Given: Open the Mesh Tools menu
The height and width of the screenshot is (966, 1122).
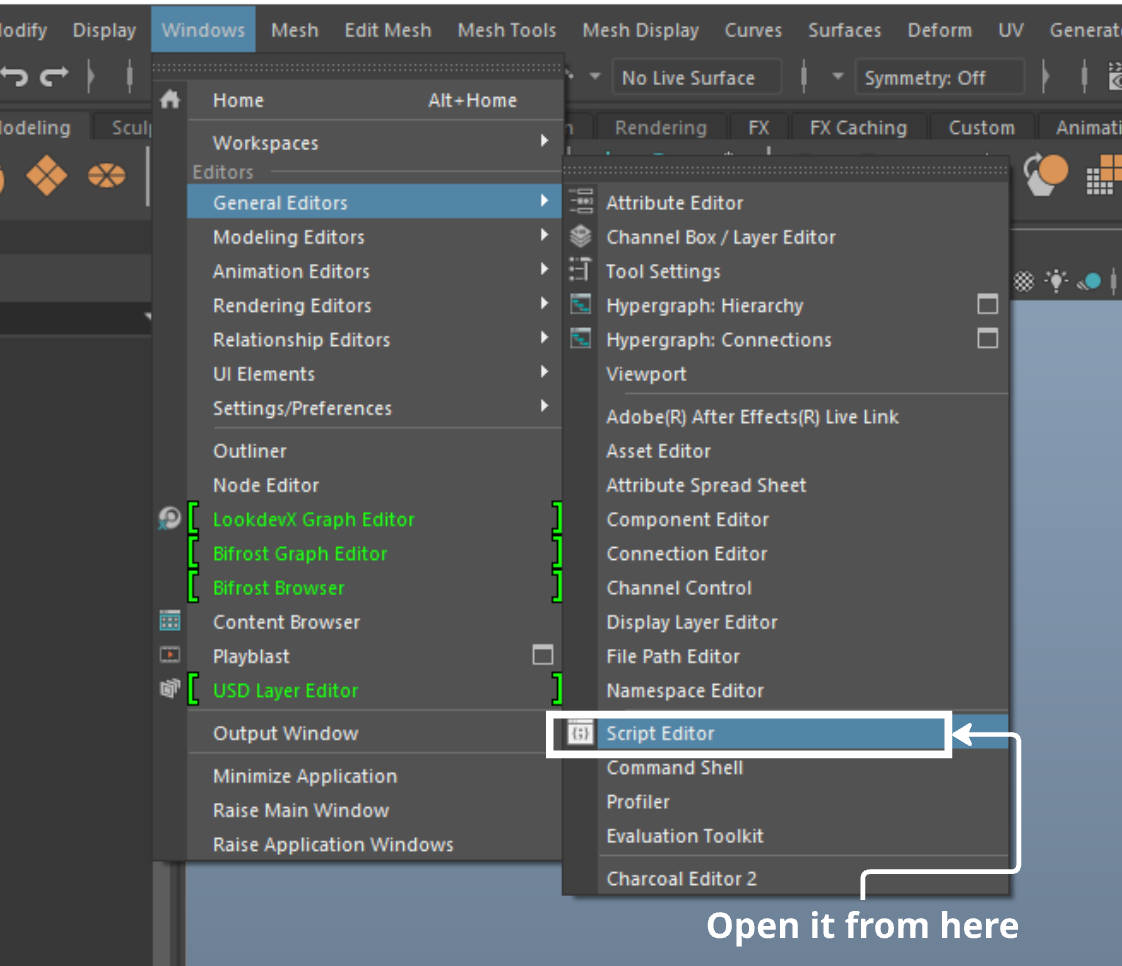Looking at the screenshot, I should point(506,30).
